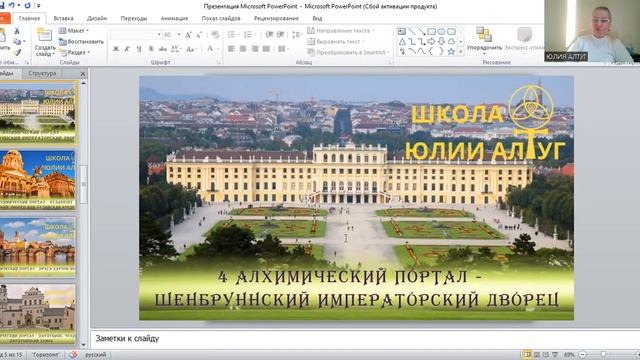Select the straight Line shape in gallery
The width and height of the screenshot is (640, 360).
coord(412,31)
